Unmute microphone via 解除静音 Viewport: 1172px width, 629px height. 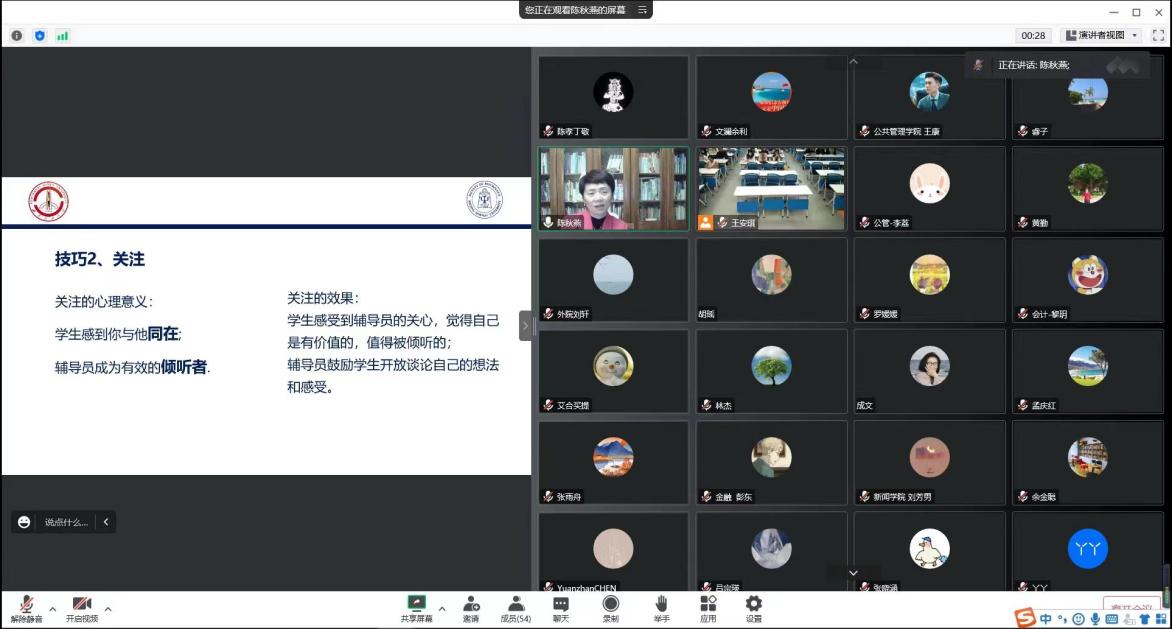[x=27, y=605]
